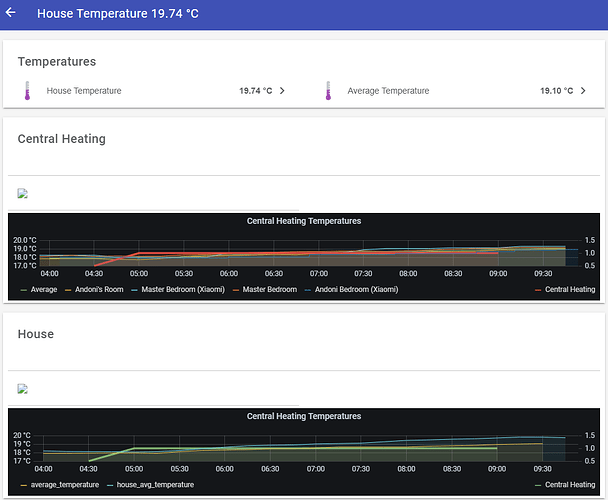Viewport: 608px width, 500px height.
Task: Toggle Master Bedroom (Xiaomi) legend series
Action: coord(179,290)
